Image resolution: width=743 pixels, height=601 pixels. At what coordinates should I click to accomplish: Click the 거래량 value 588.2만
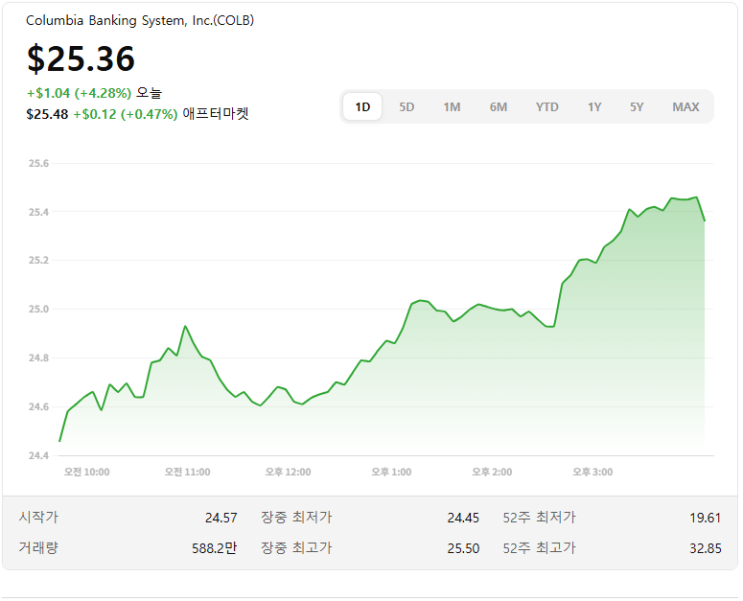pos(214,548)
